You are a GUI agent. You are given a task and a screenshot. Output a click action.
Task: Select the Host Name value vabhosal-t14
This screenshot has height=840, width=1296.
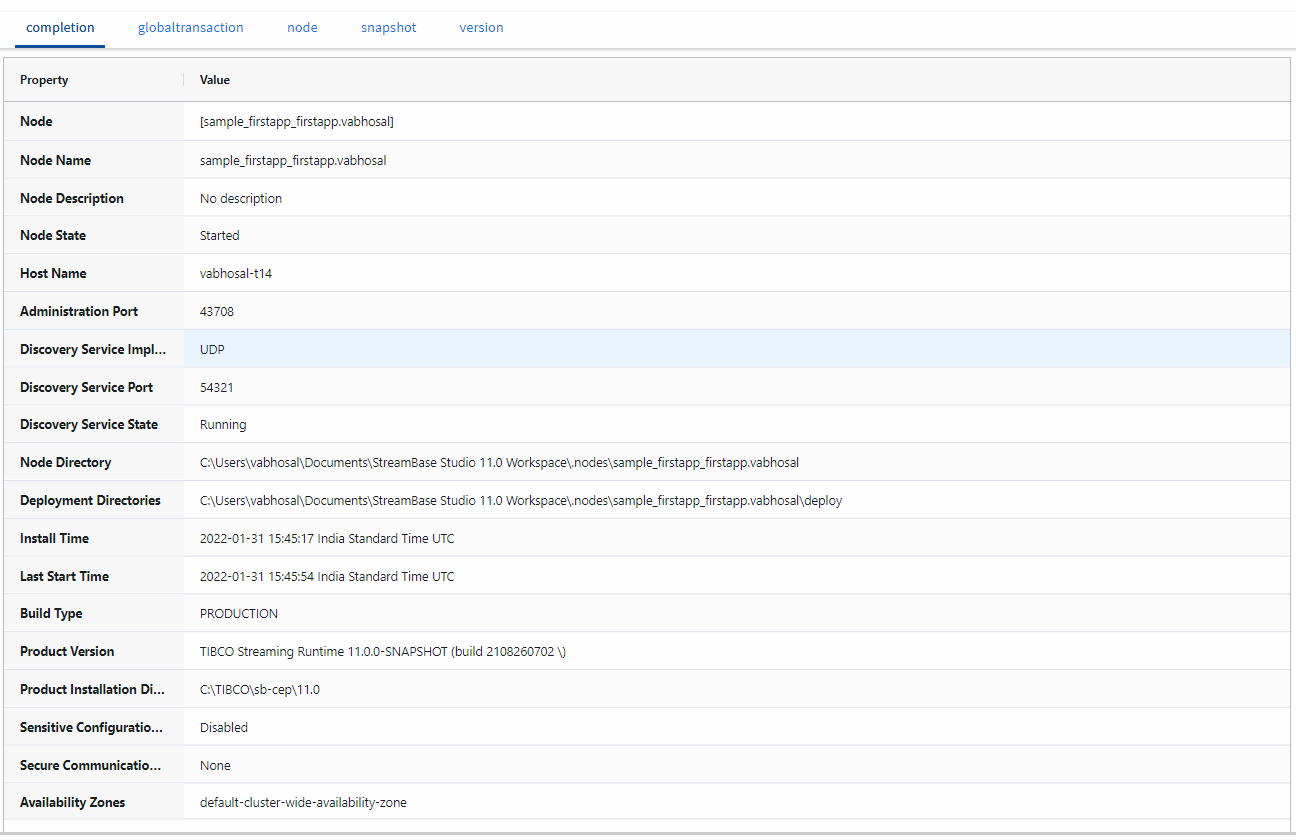pyautogui.click(x=236, y=274)
